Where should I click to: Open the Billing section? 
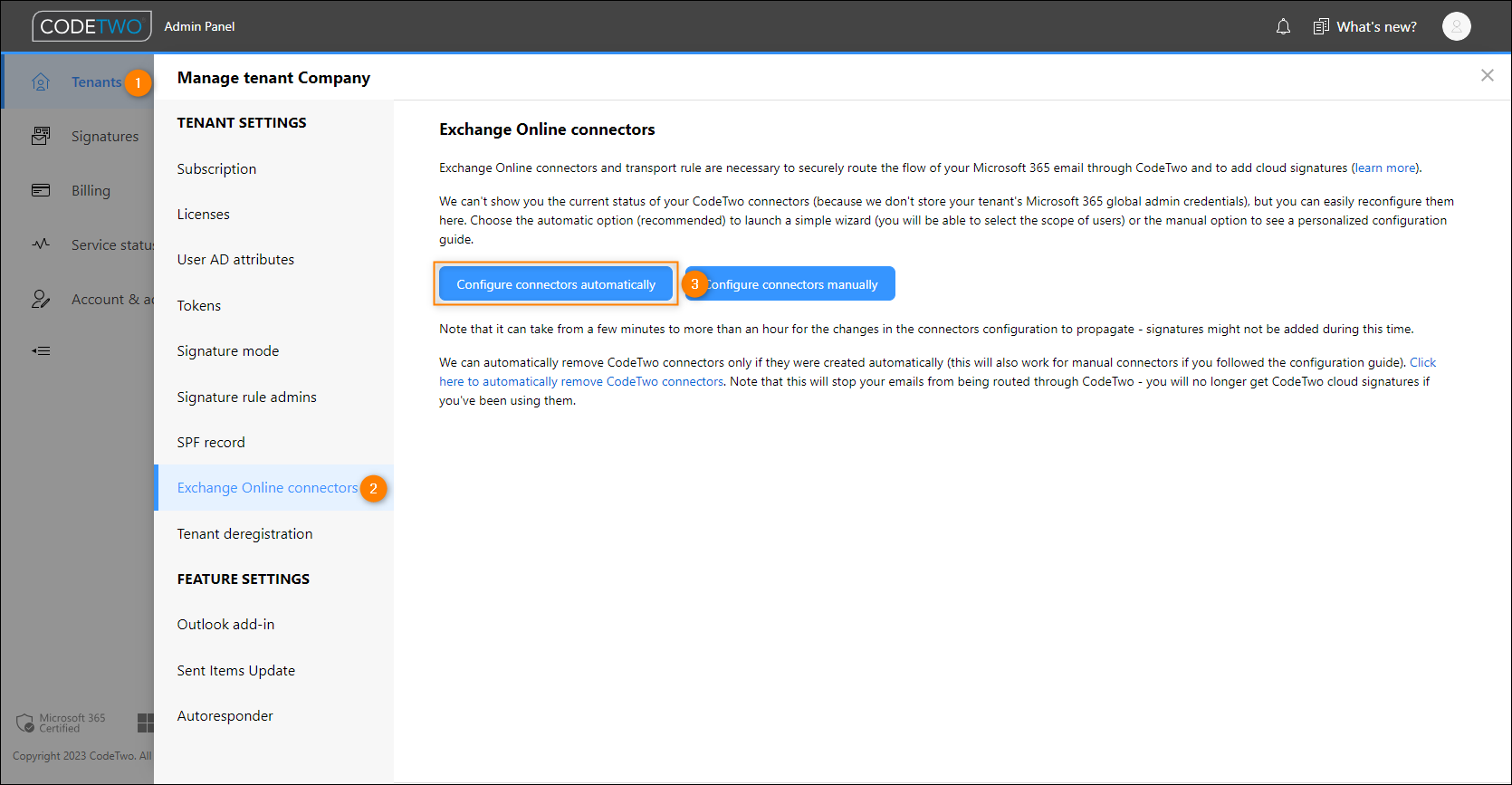(91, 191)
